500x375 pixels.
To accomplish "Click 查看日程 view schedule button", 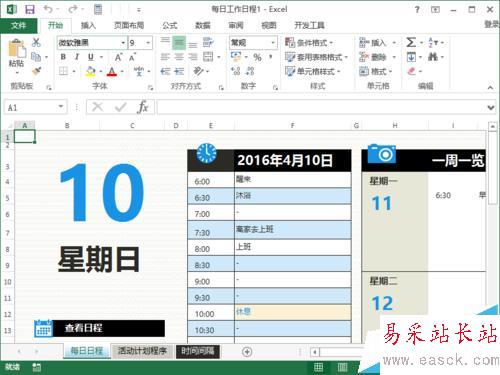I will coord(99,328).
